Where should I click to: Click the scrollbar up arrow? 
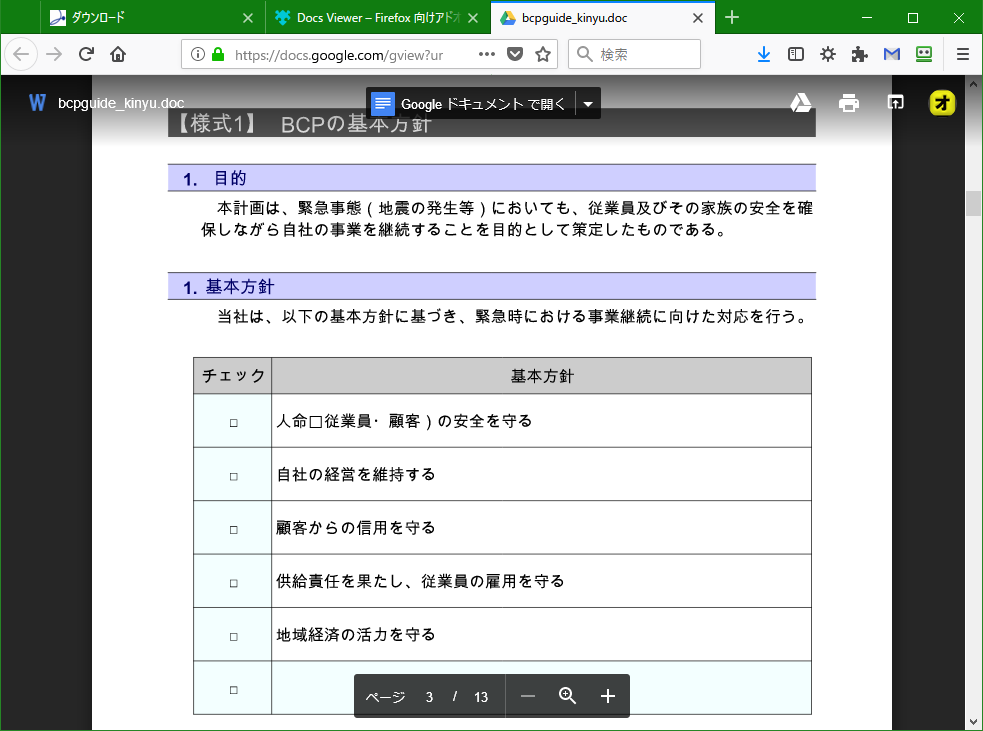click(x=974, y=83)
